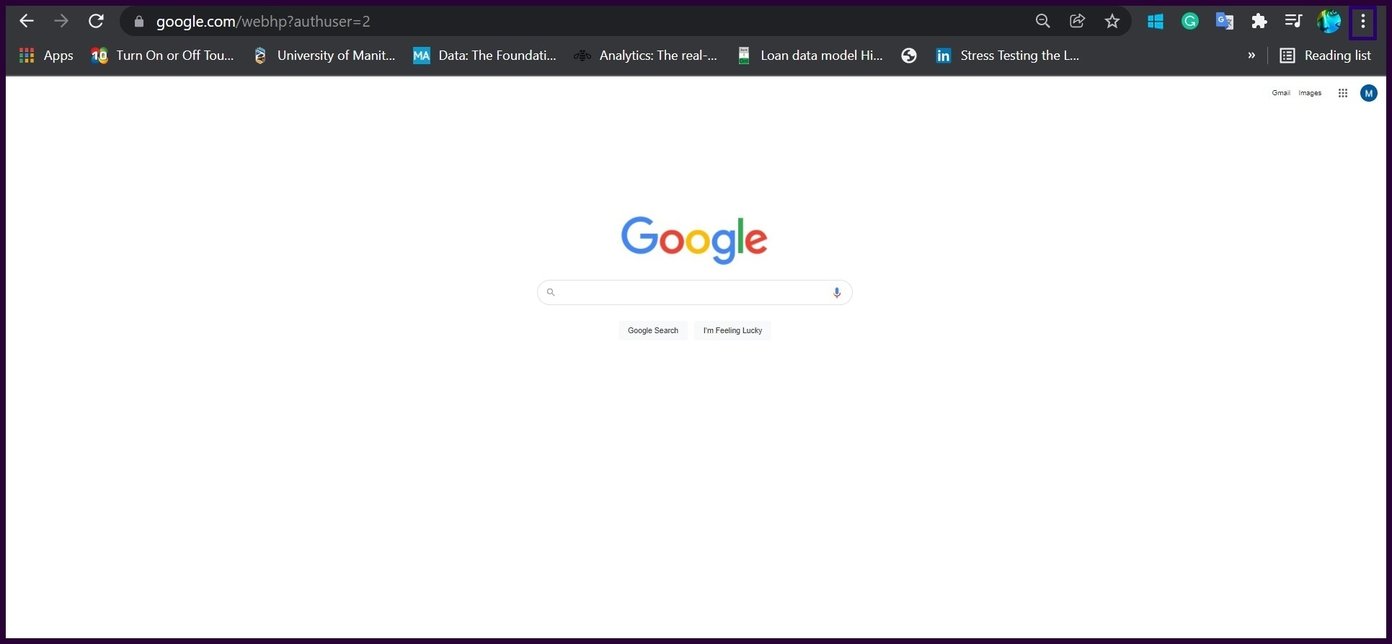The width and height of the screenshot is (1392, 644).
Task: Go back to previous page
Action: 27,21
